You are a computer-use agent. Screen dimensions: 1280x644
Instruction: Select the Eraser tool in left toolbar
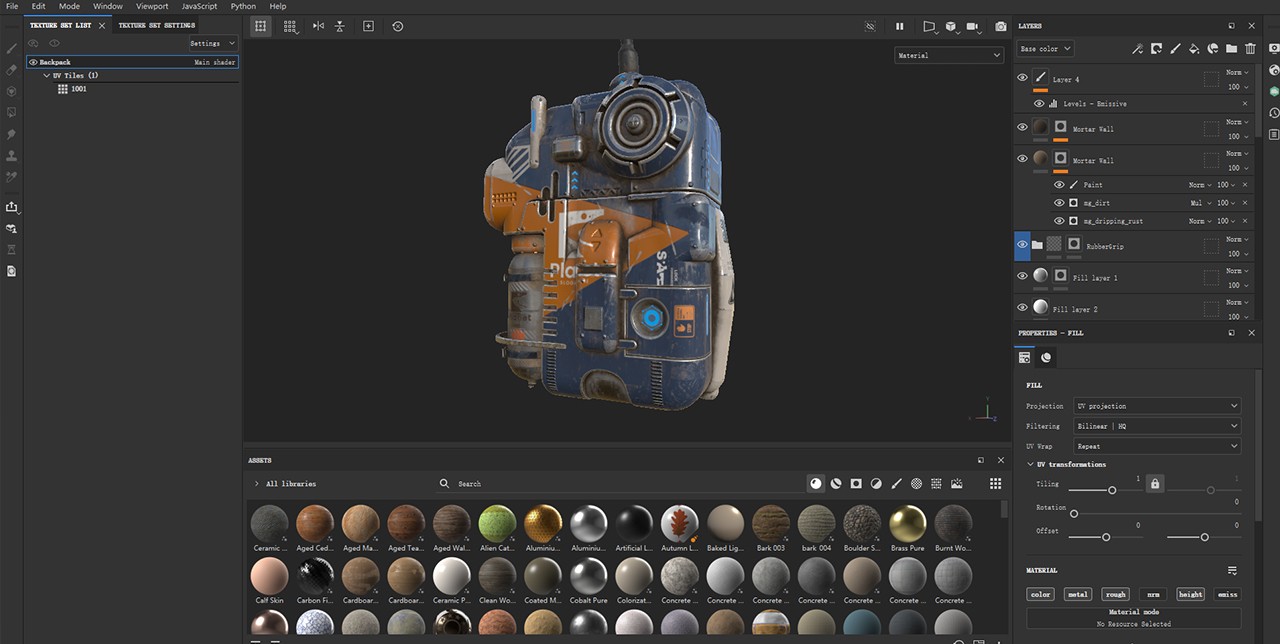(x=12, y=70)
